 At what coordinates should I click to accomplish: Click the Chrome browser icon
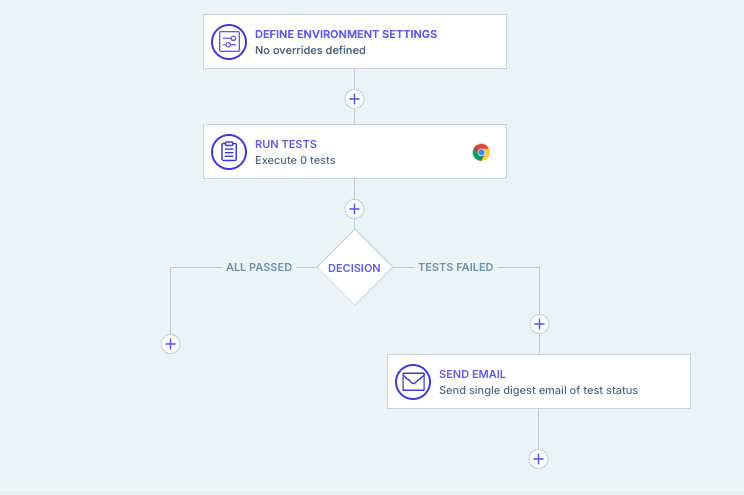click(481, 152)
